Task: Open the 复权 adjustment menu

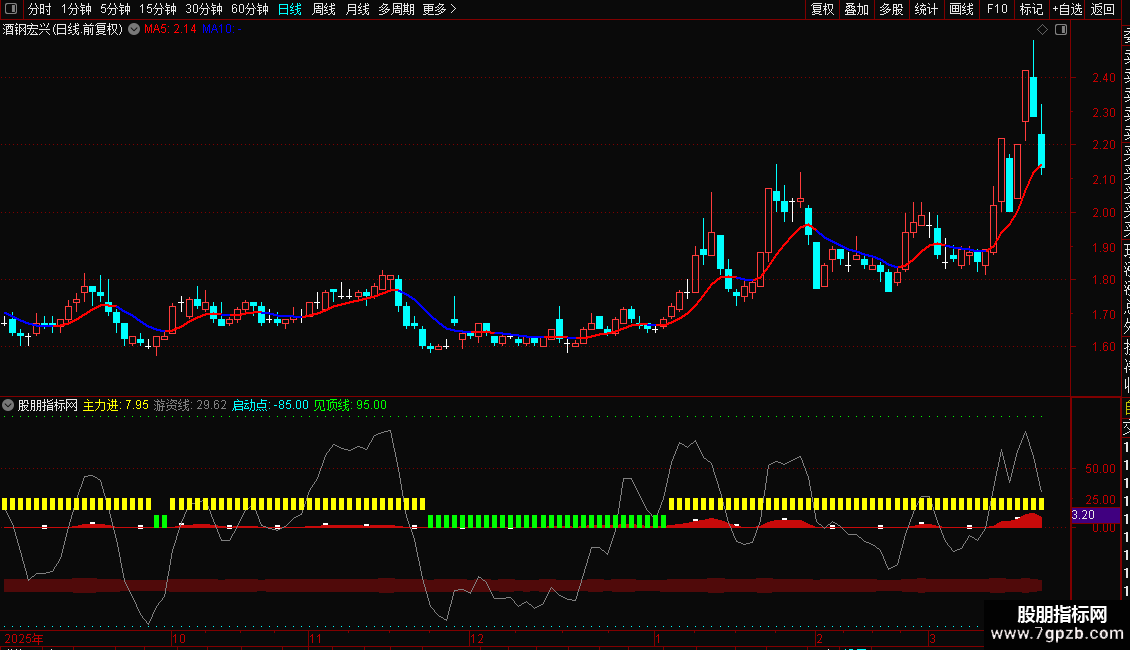Action: click(x=822, y=9)
